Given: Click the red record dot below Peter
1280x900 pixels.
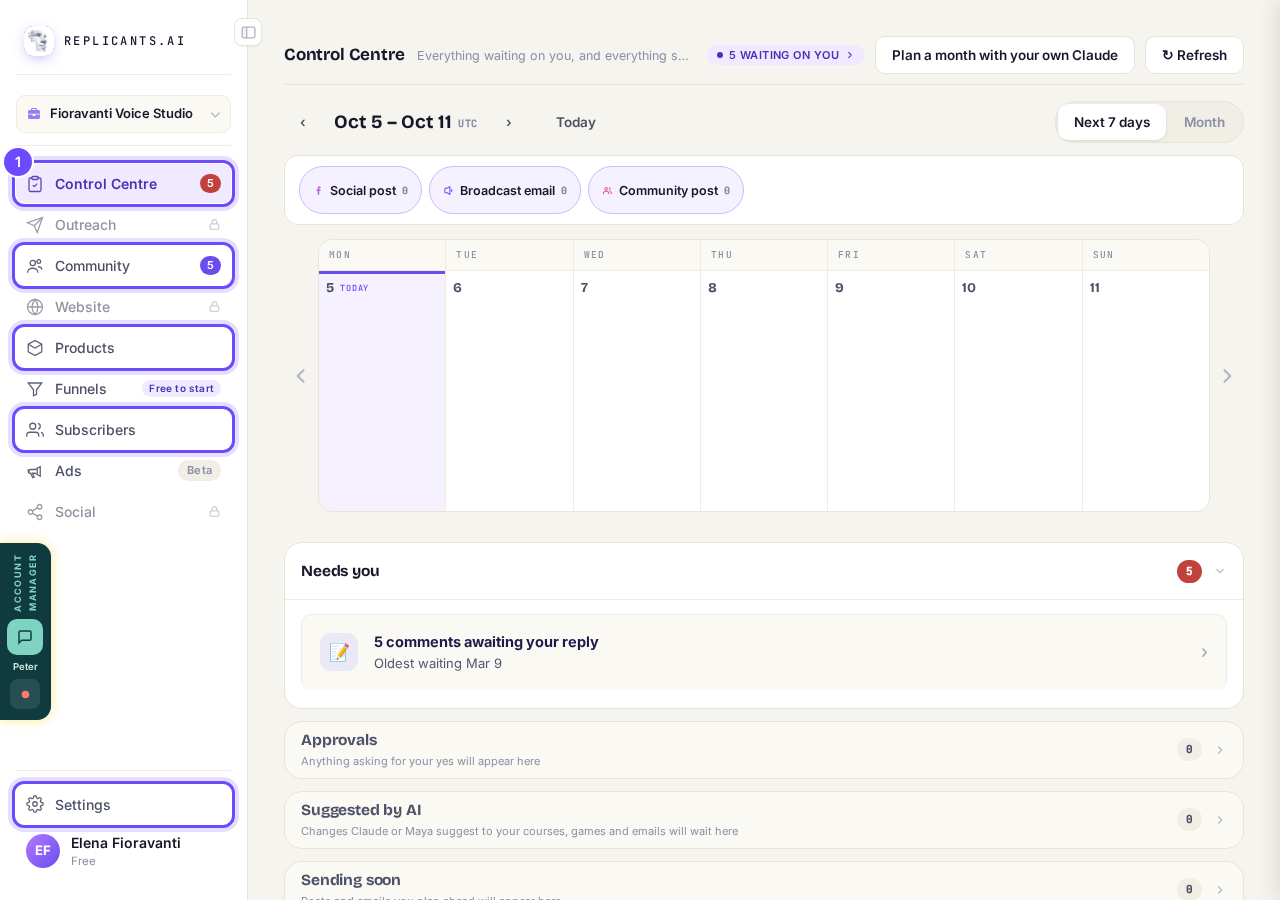Looking at the screenshot, I should [25, 694].
